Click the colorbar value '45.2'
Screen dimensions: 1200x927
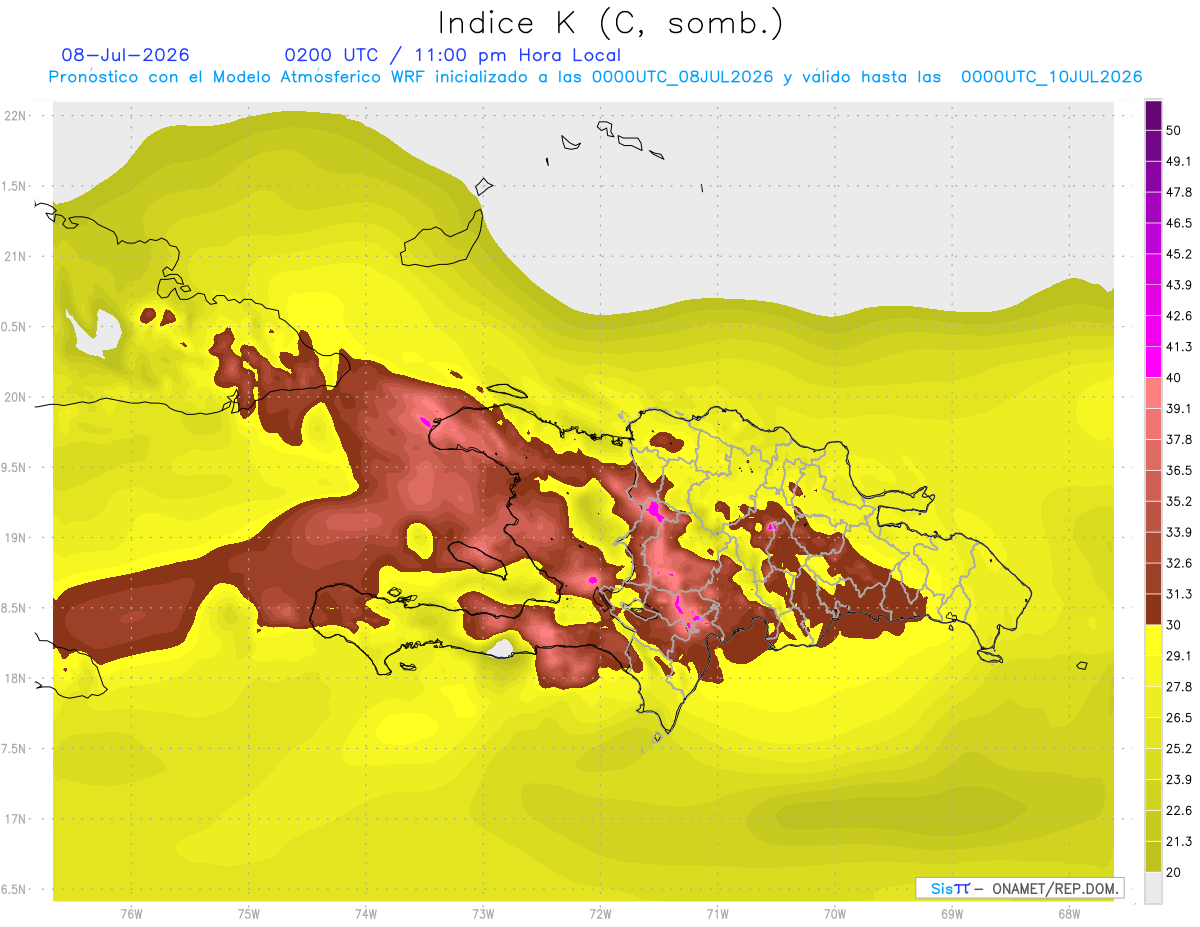pyautogui.click(x=1179, y=254)
